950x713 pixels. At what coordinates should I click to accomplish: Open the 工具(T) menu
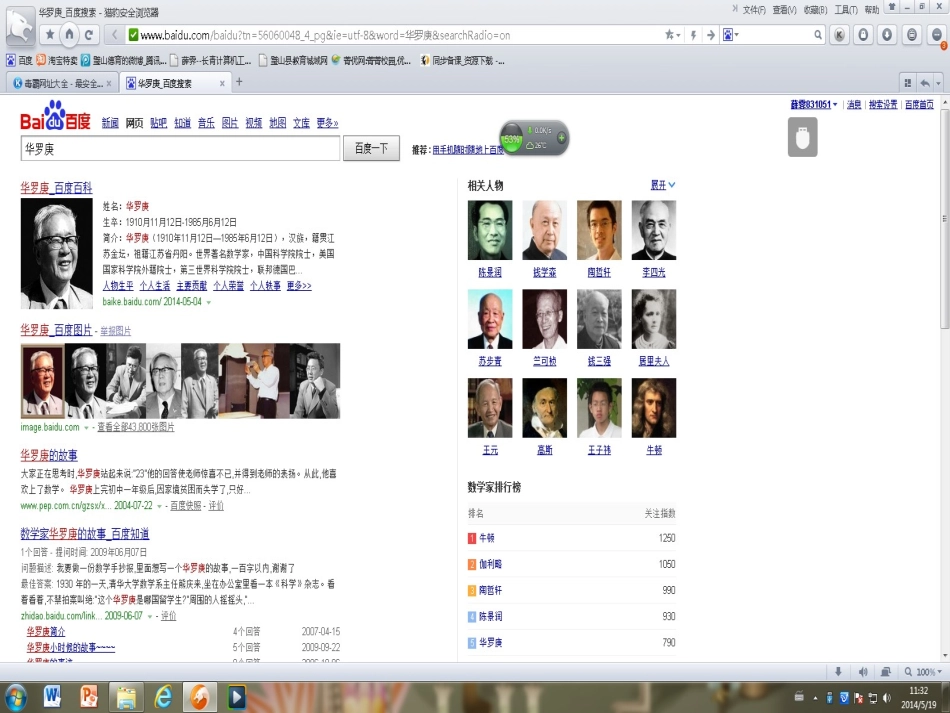[846, 10]
